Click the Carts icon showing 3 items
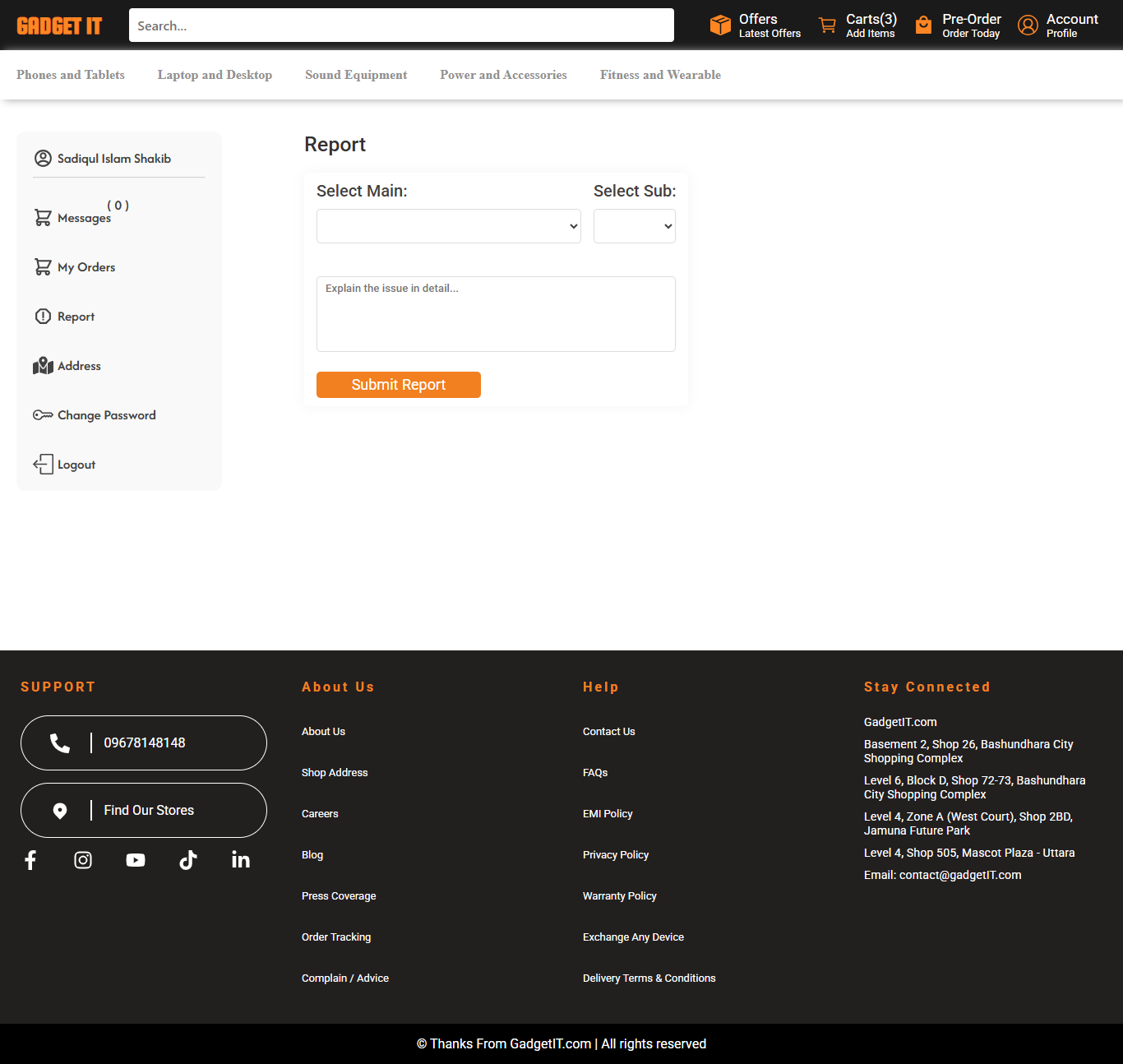The height and width of the screenshot is (1064, 1123). pyautogui.click(x=828, y=25)
